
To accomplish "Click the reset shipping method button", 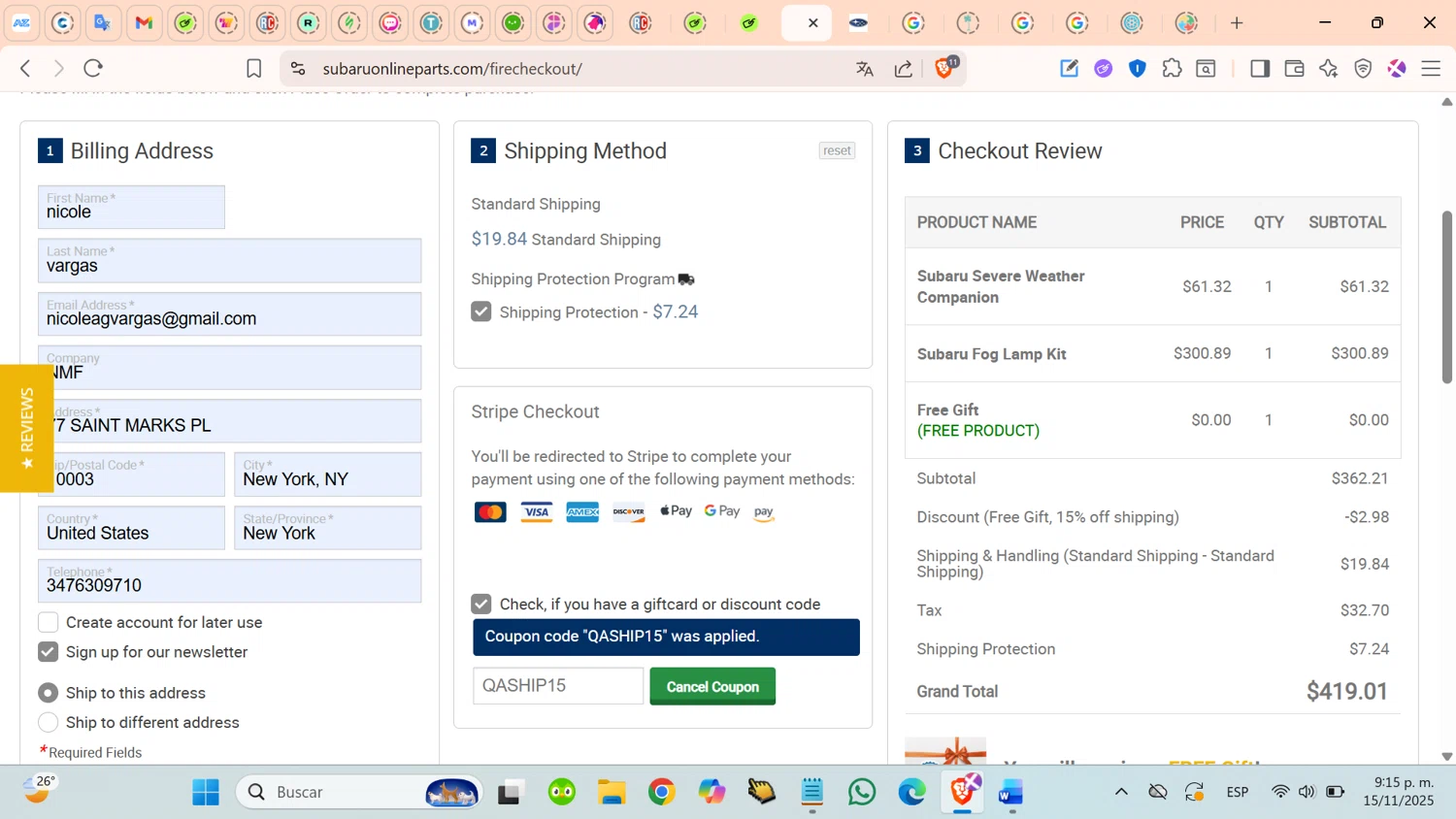I will pyautogui.click(x=837, y=150).
